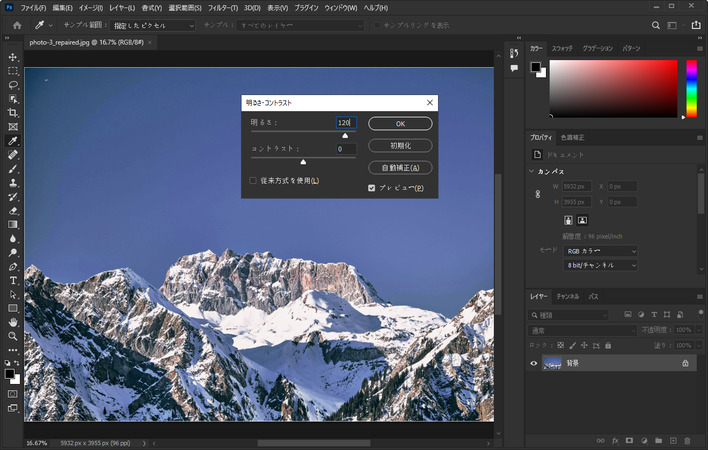The image size is (708, 450).
Task: Select the Frame tool
Action: [x=13, y=127]
